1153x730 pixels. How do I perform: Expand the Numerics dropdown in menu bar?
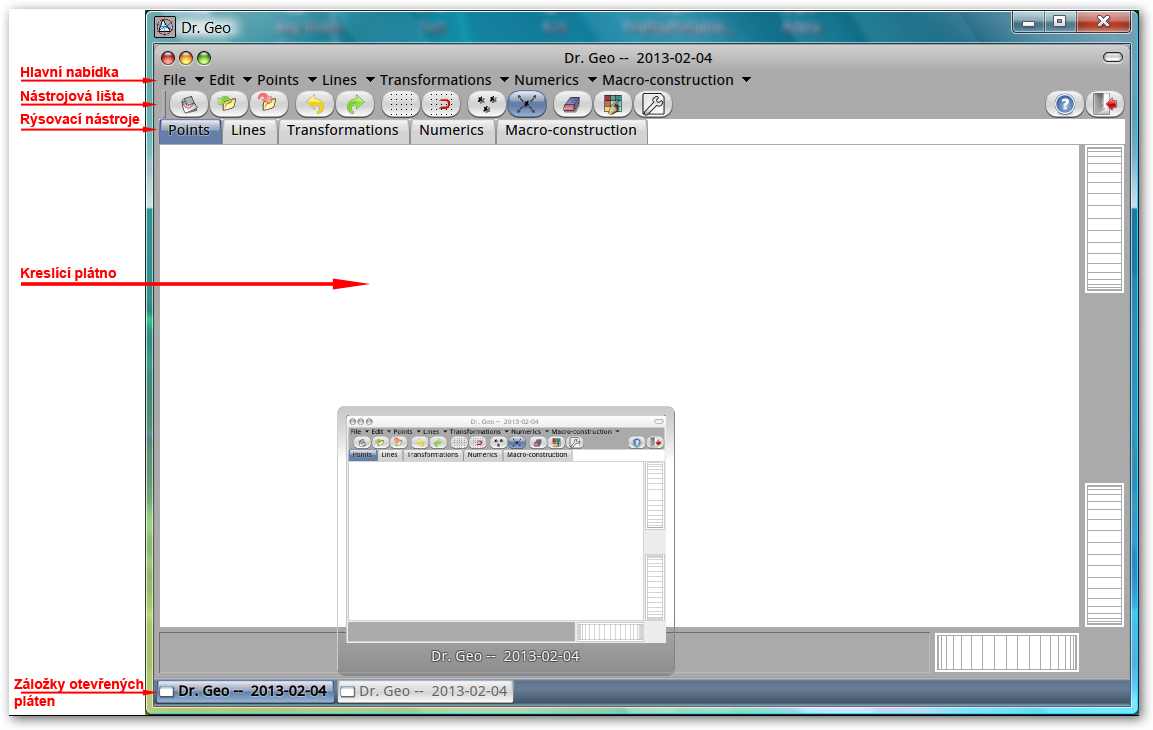tap(592, 80)
